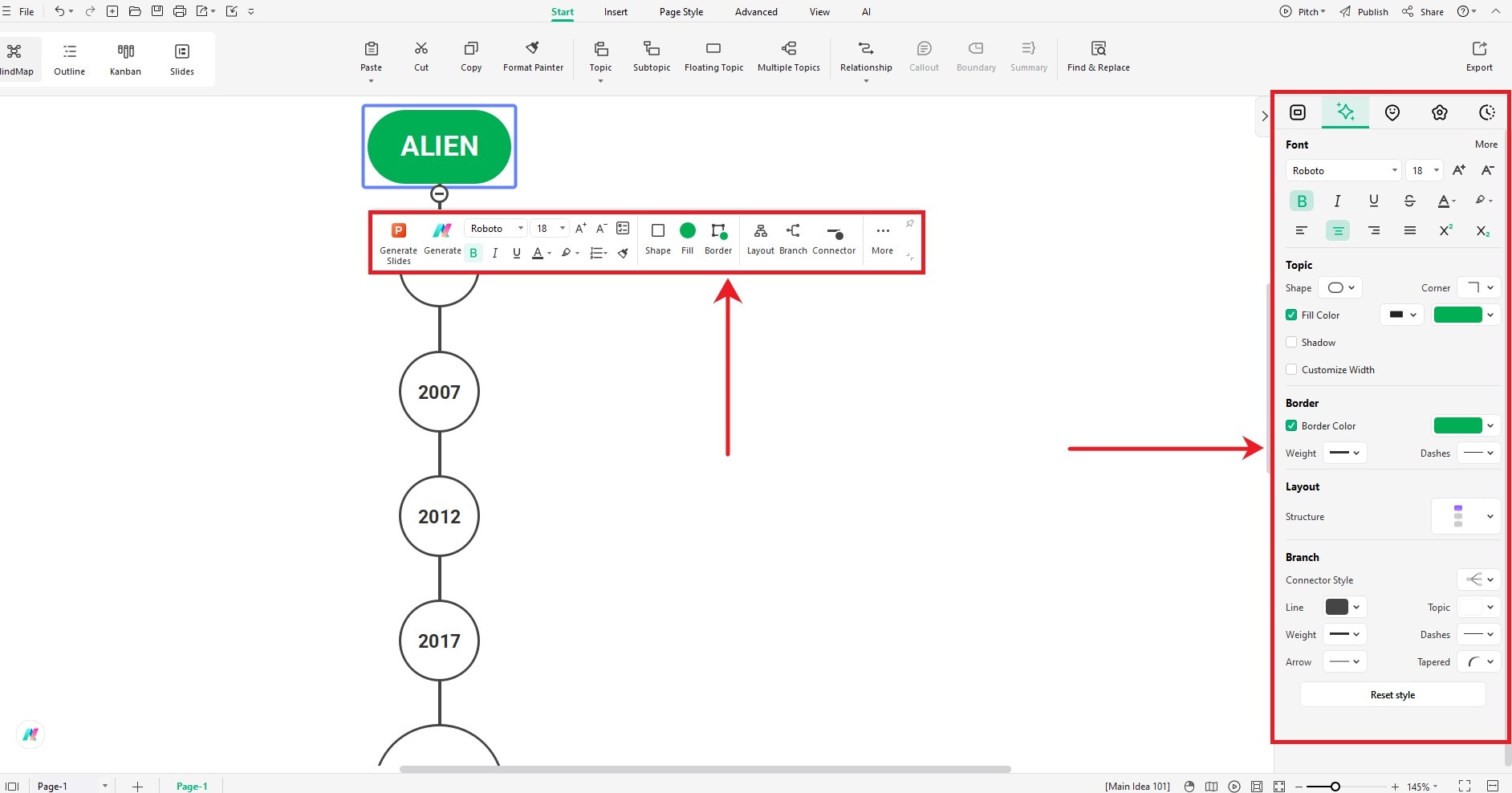
Task: Open the AI ribbon tab
Action: pos(866,12)
